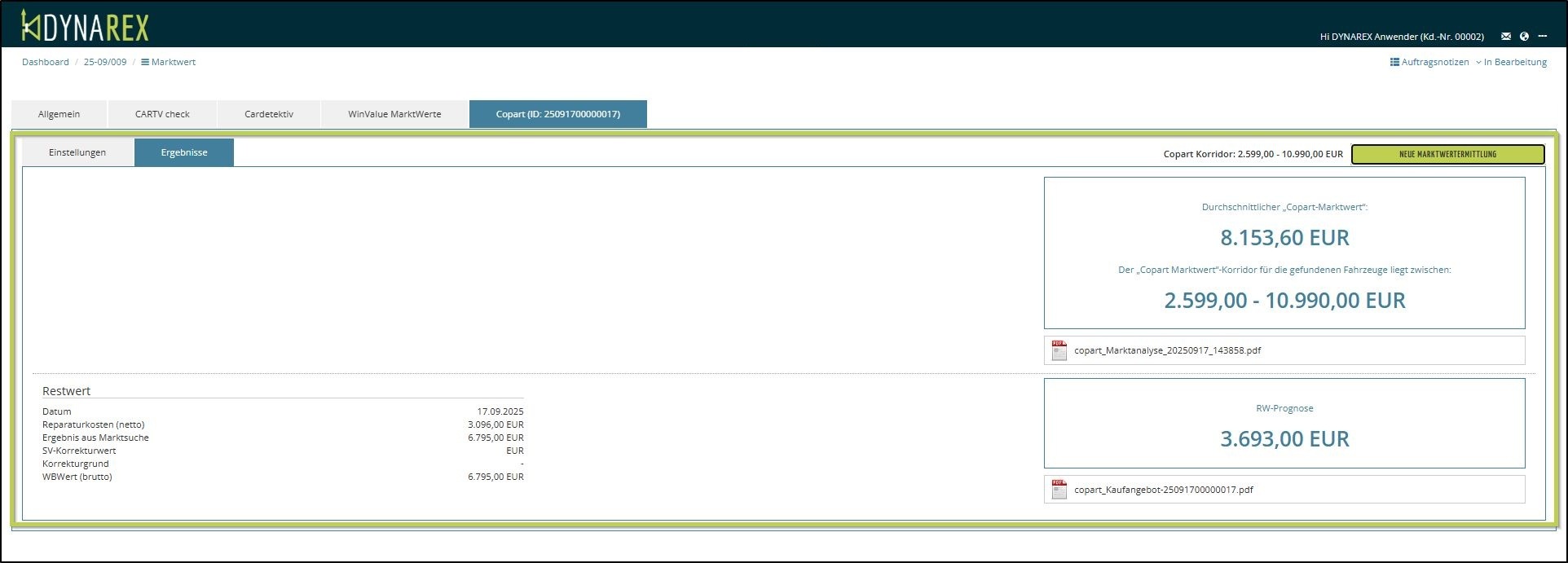
Task: Click the average value 8.153,60 EUR
Action: pos(1284,238)
